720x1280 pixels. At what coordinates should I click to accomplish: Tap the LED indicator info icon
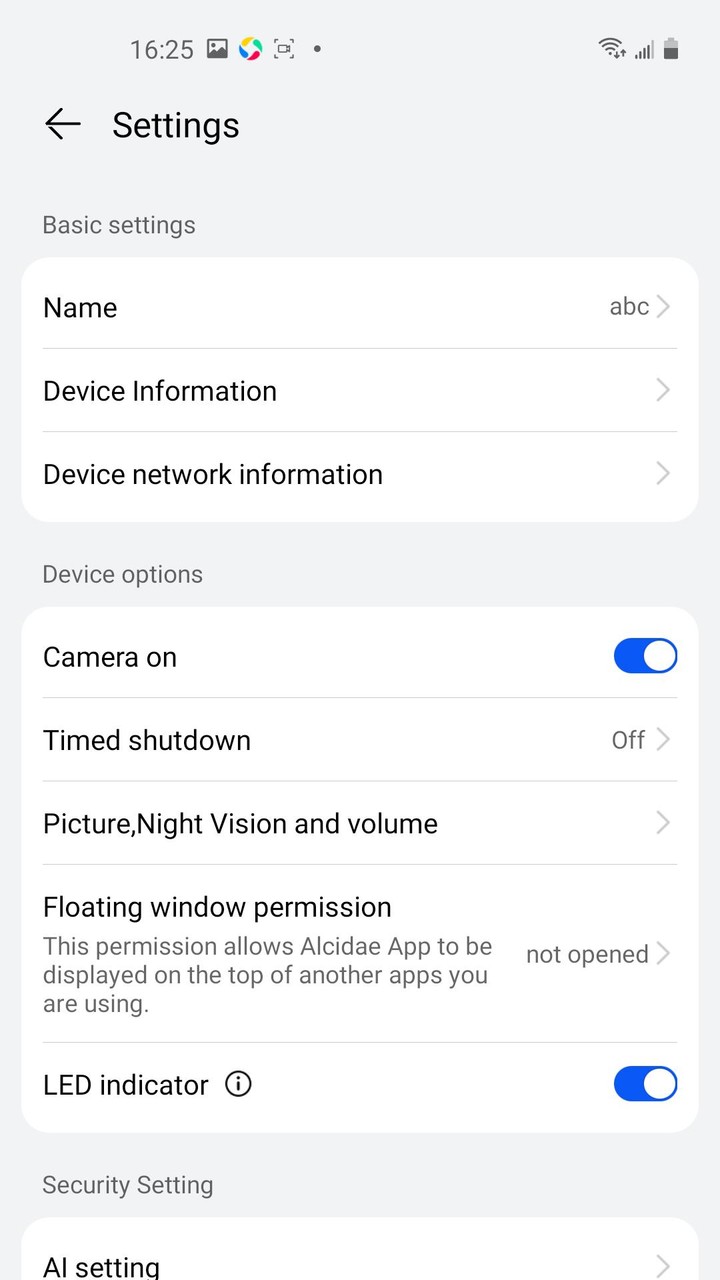coord(238,1084)
